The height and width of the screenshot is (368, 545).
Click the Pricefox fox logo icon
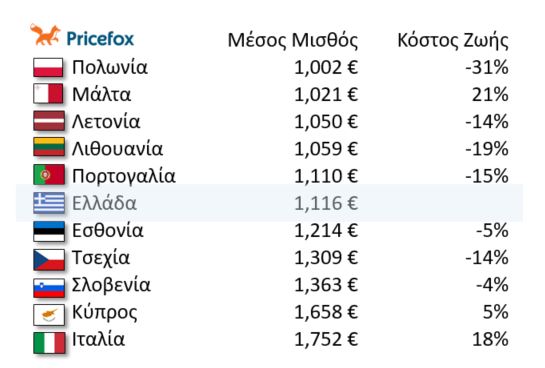(45, 35)
